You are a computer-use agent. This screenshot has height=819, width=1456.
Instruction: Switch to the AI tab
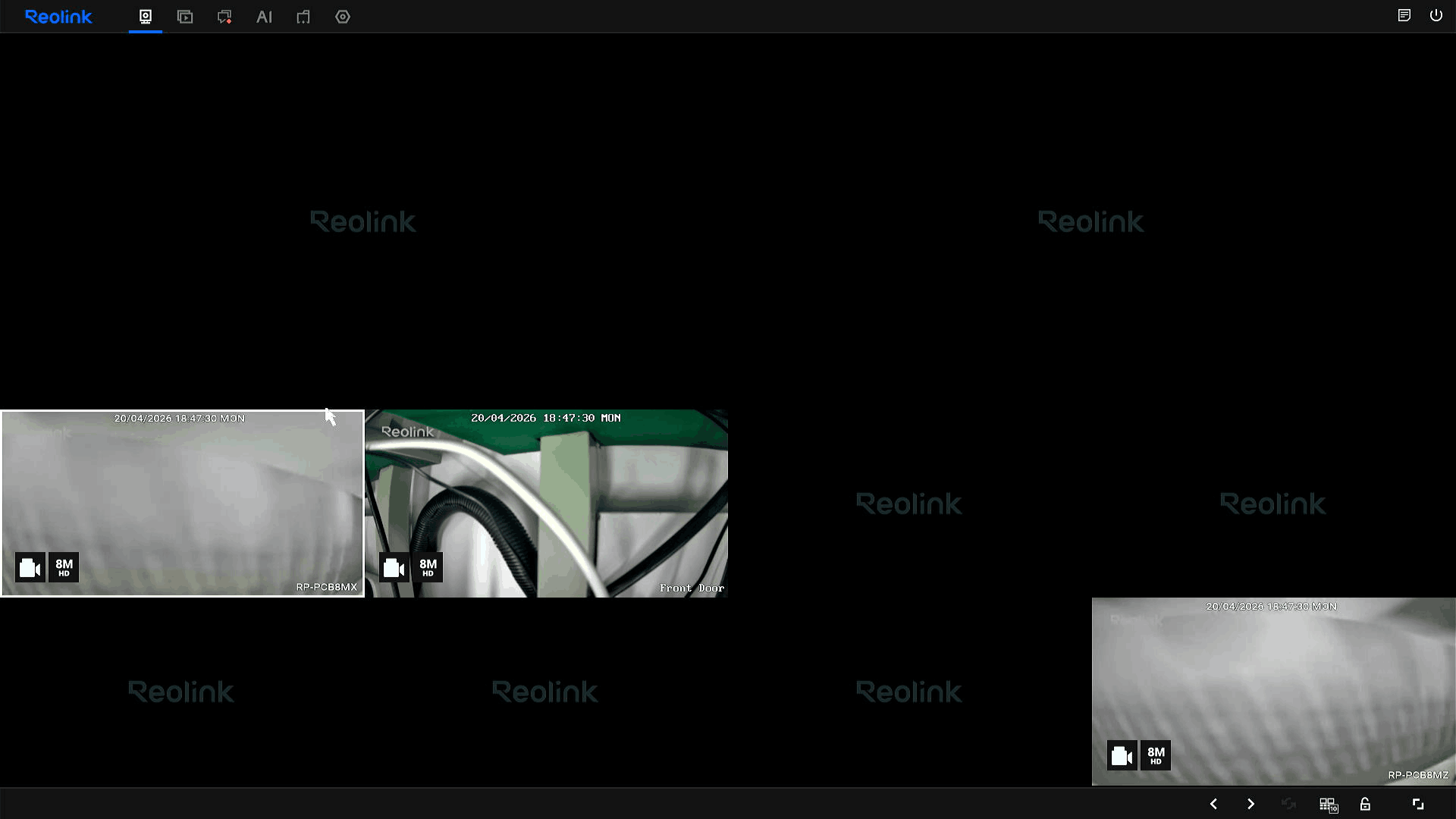[264, 17]
